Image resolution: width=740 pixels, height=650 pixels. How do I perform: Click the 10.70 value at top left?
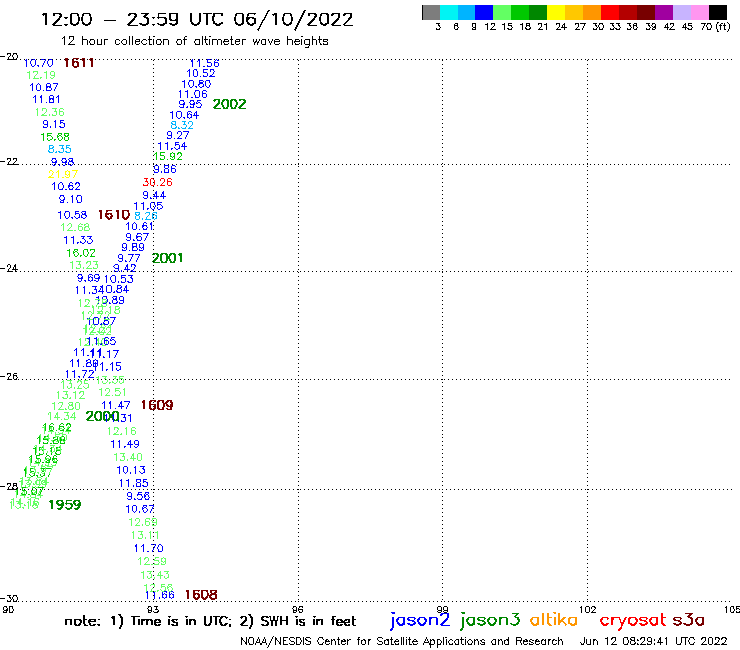coord(38,63)
